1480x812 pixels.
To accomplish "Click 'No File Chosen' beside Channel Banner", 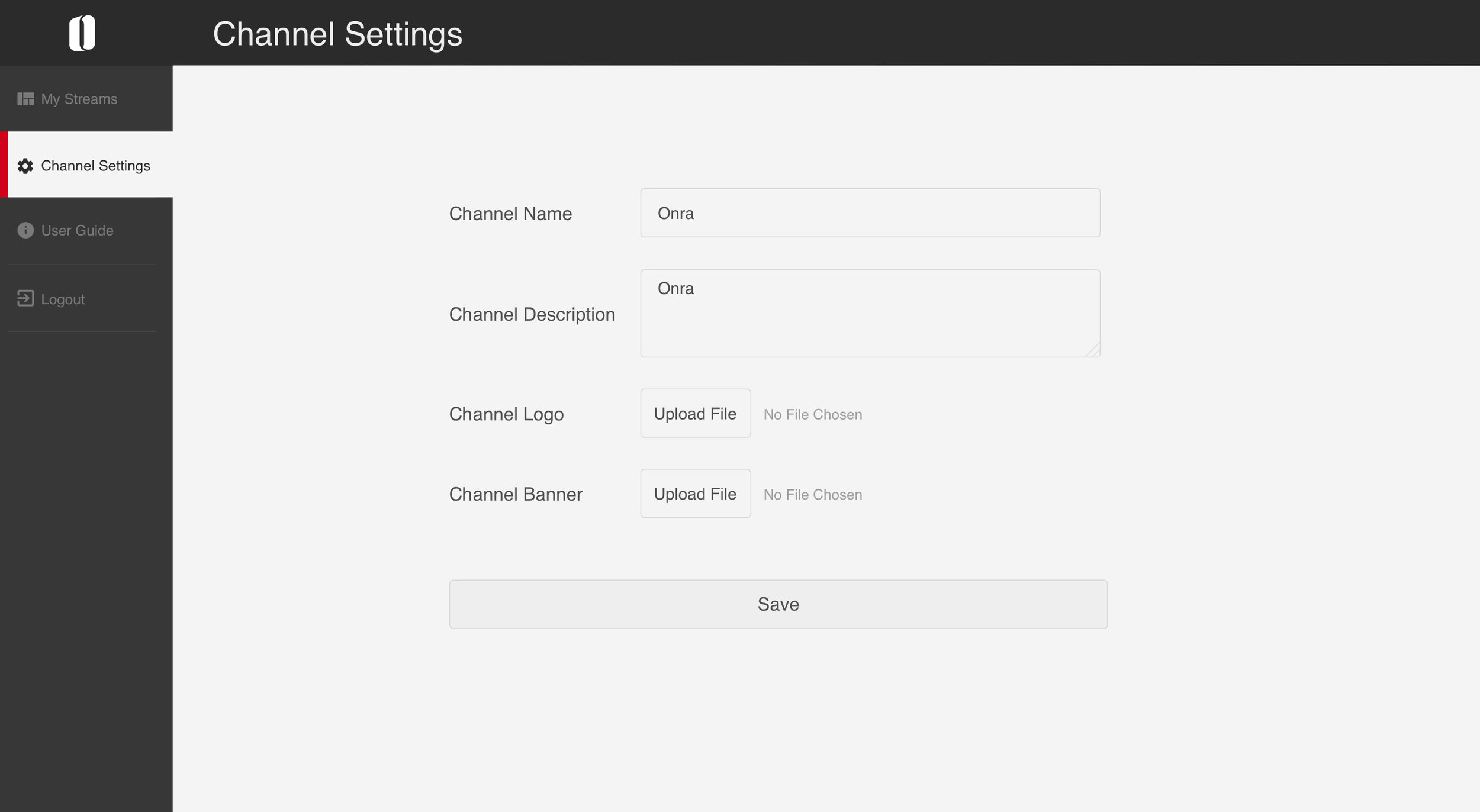I will coord(813,495).
